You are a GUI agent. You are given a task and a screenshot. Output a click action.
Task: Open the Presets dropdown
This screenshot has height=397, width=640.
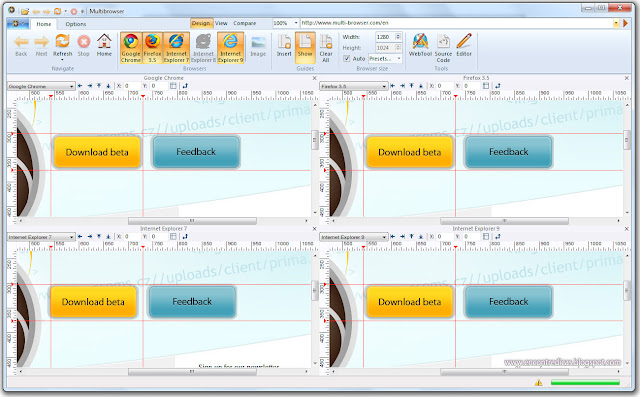[385, 59]
